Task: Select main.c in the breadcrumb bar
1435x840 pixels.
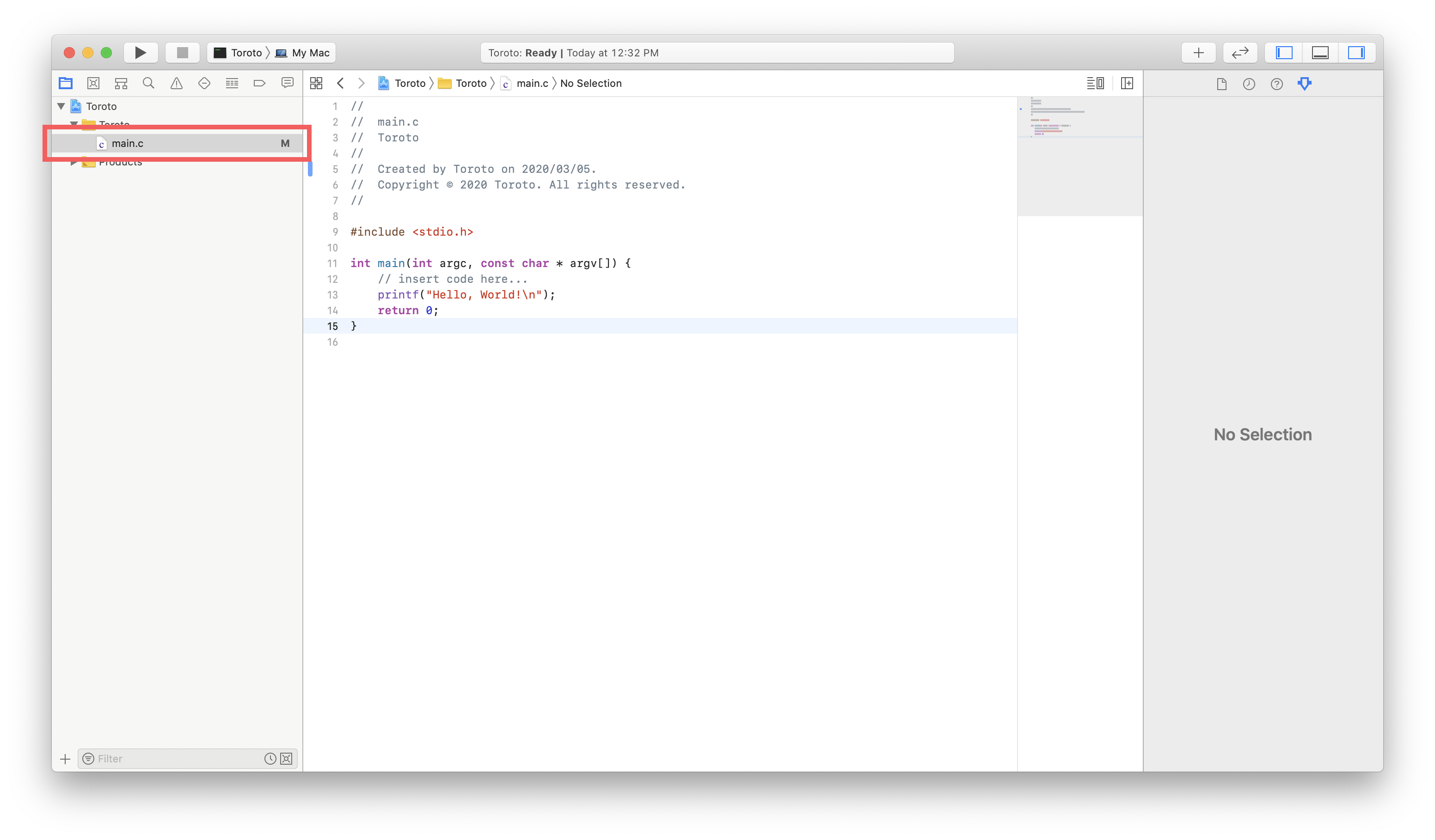Action: (532, 84)
